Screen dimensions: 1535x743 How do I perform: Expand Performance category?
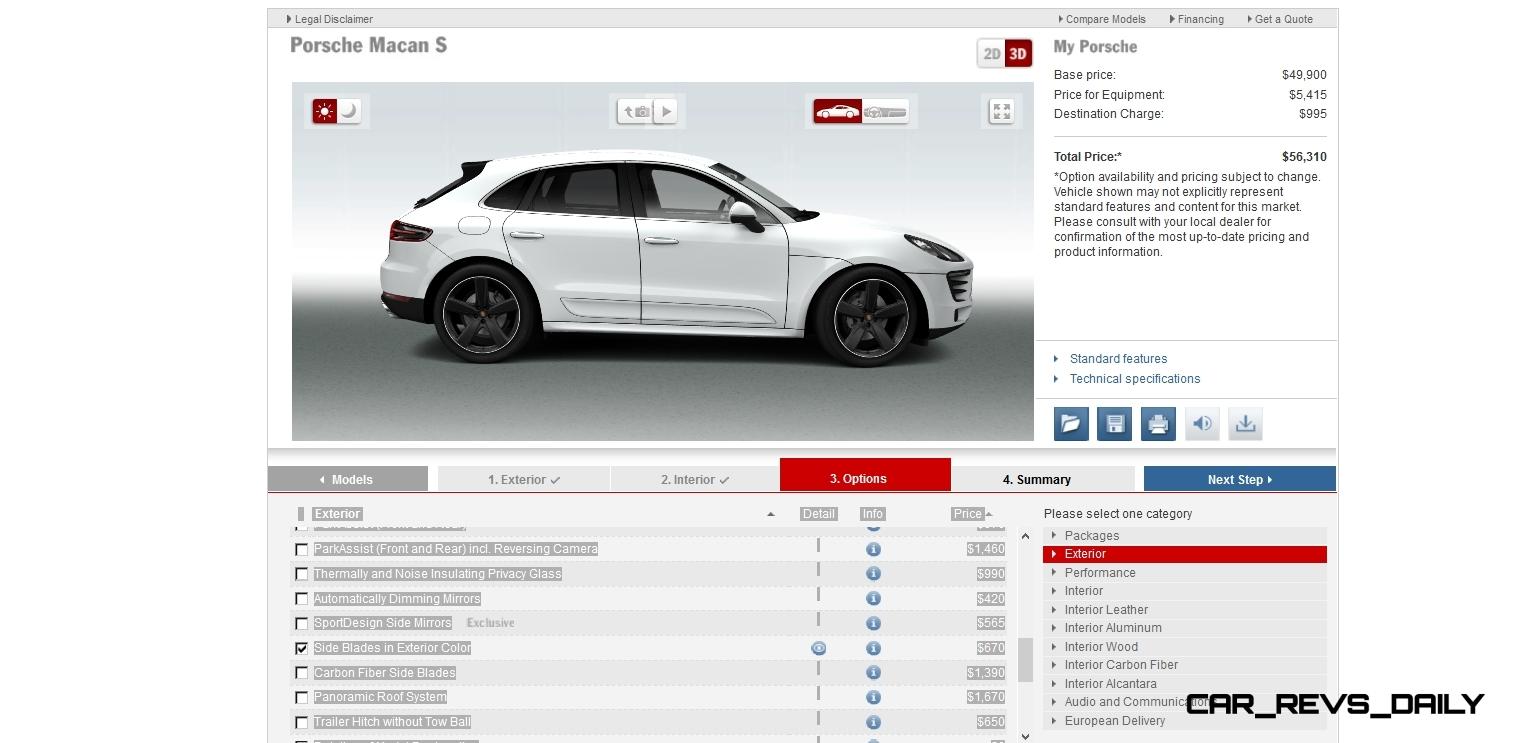point(1184,573)
